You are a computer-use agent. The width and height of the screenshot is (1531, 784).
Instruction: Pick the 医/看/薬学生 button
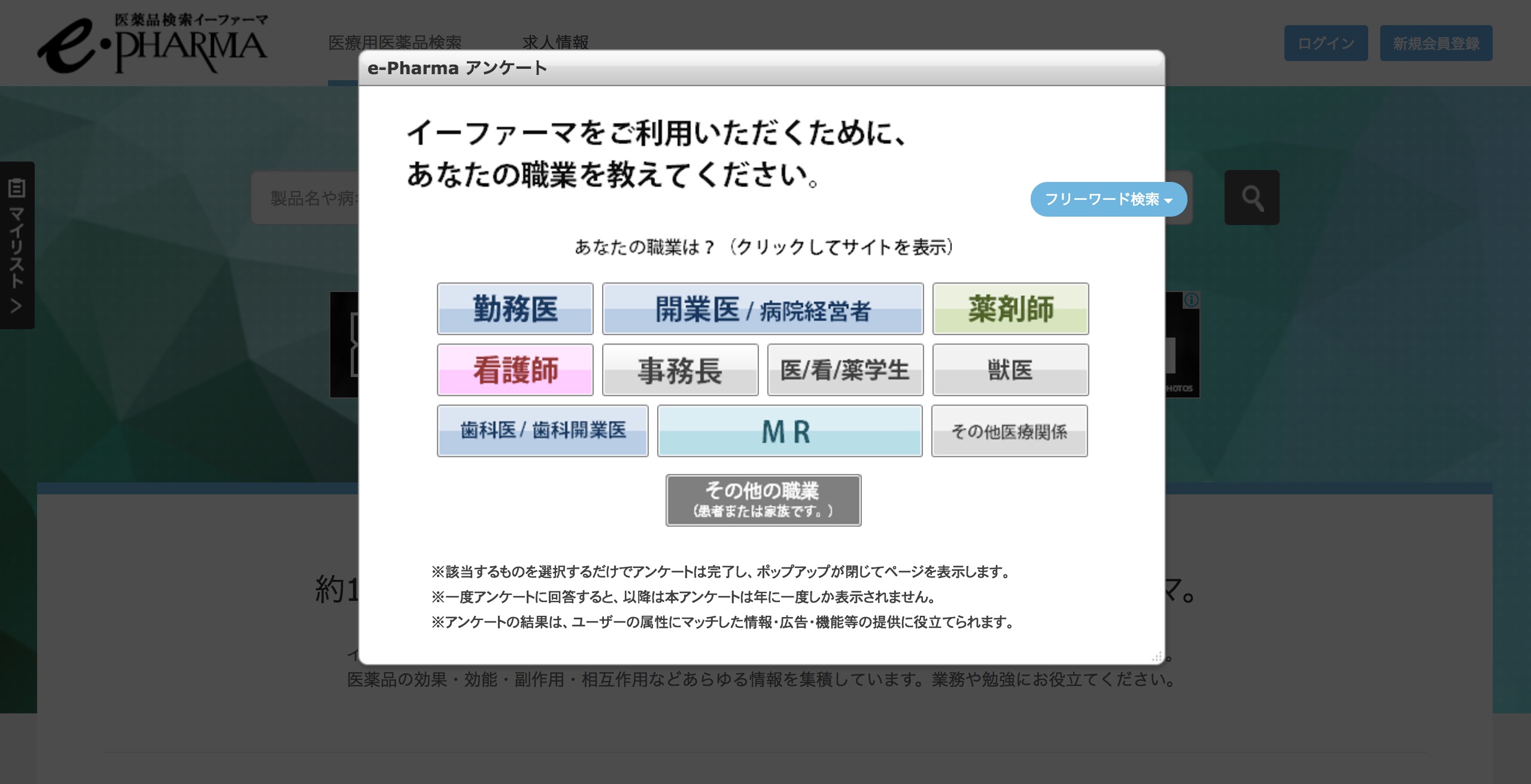845,370
